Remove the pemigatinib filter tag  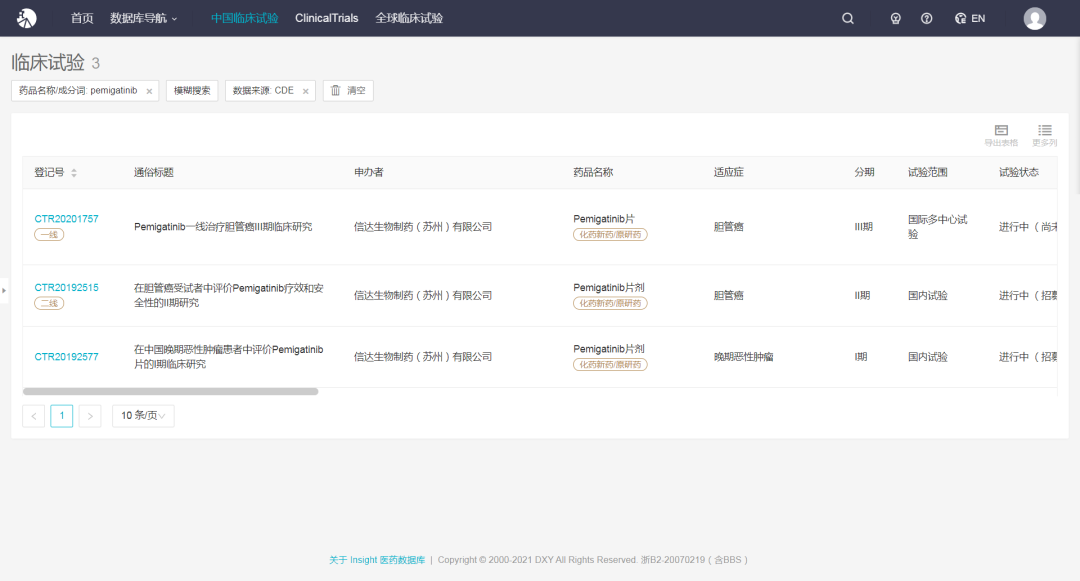[149, 91]
